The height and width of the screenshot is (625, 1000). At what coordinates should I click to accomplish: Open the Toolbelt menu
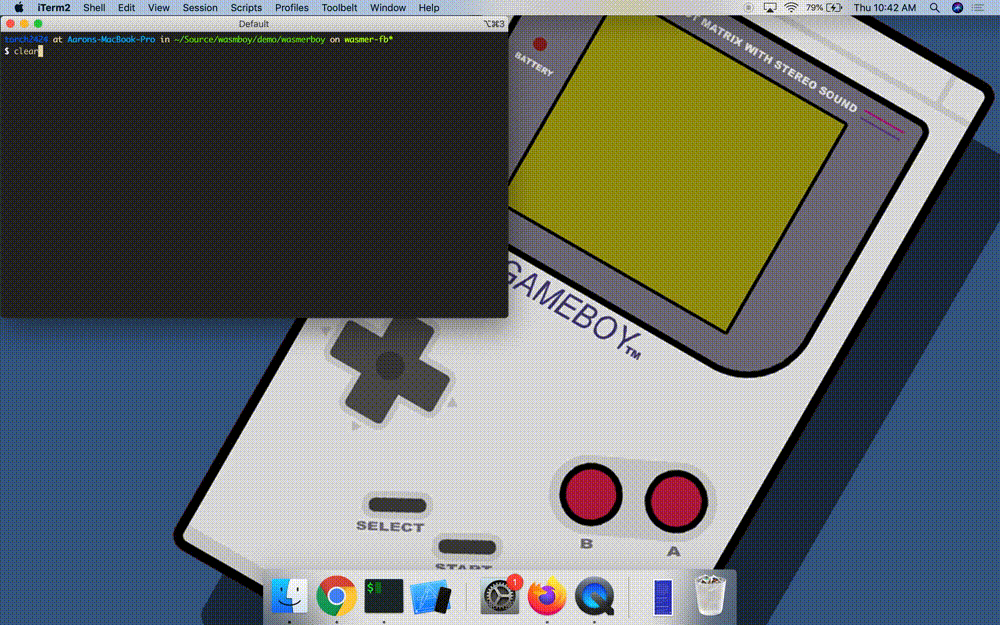tap(339, 8)
